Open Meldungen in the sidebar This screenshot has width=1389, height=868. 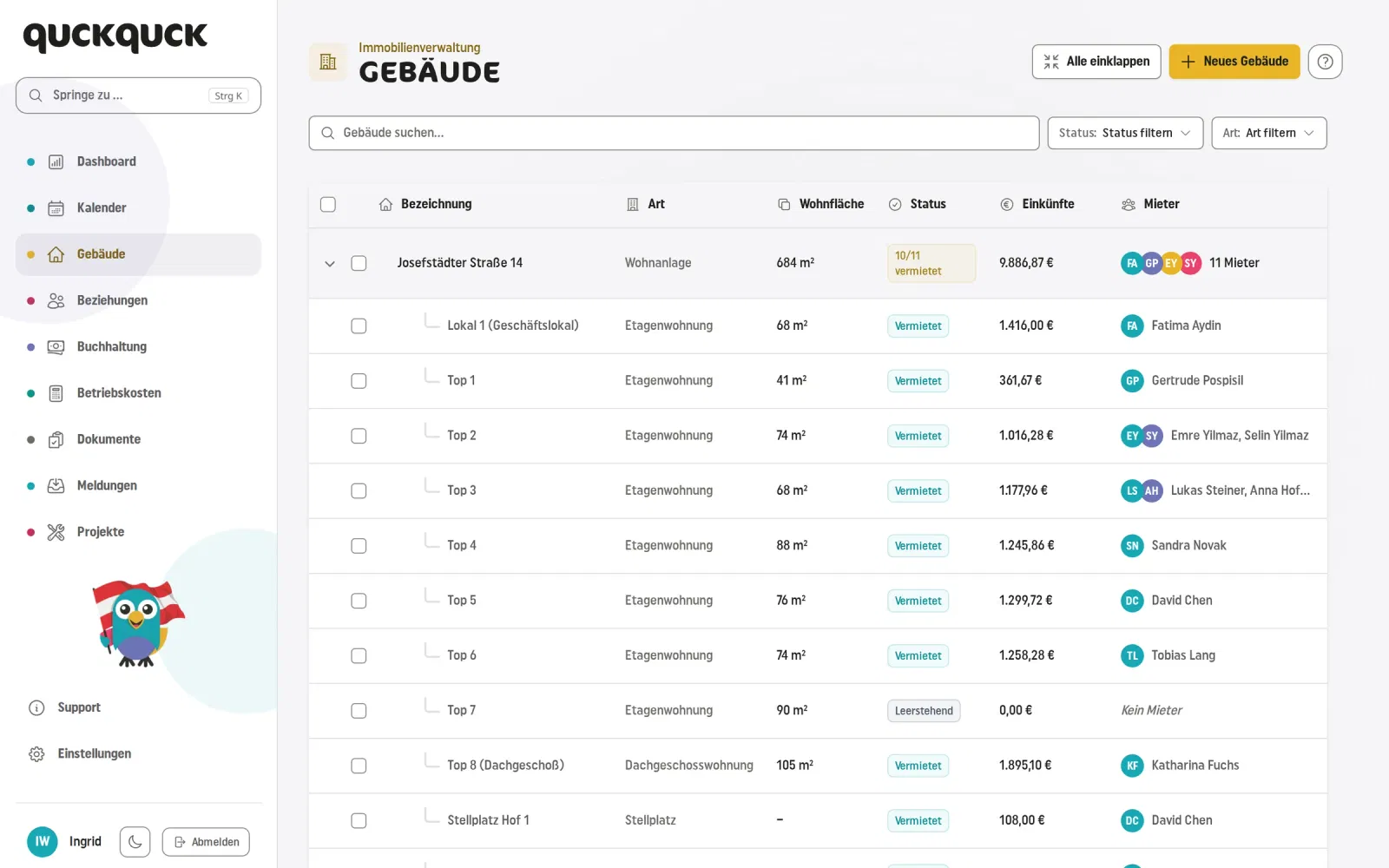click(138, 486)
